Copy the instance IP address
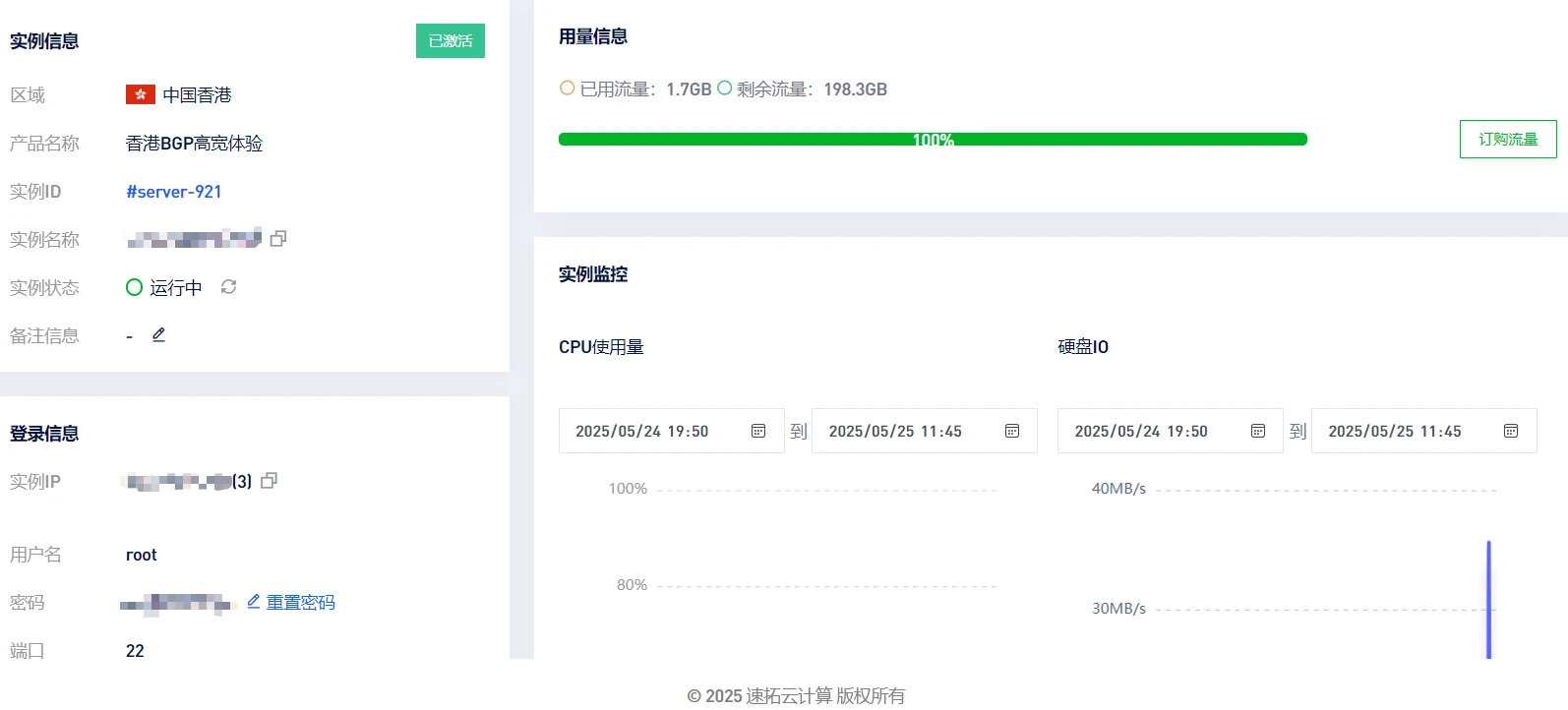Viewport: 1568px width, 710px height. [x=269, y=481]
